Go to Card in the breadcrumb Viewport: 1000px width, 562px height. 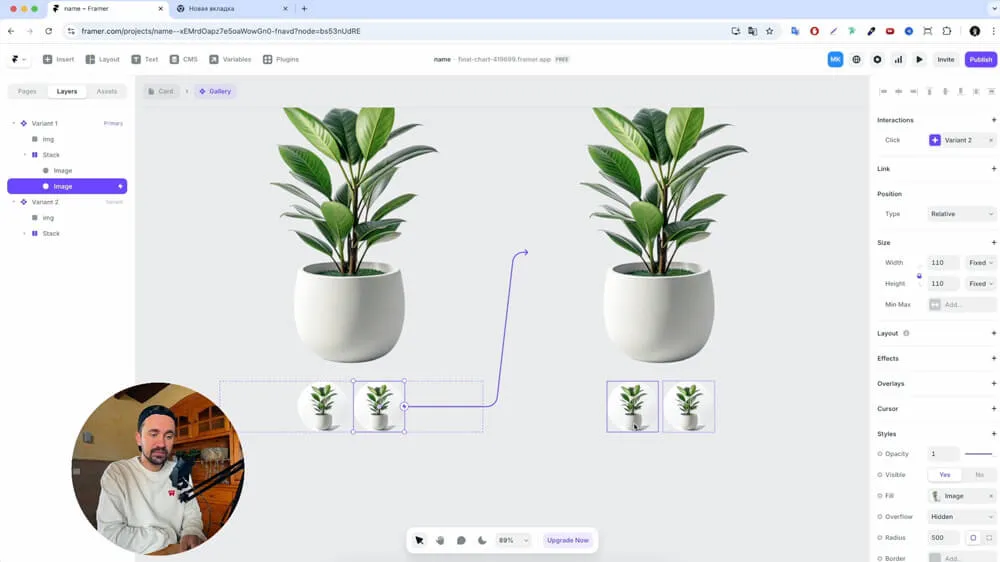161,91
